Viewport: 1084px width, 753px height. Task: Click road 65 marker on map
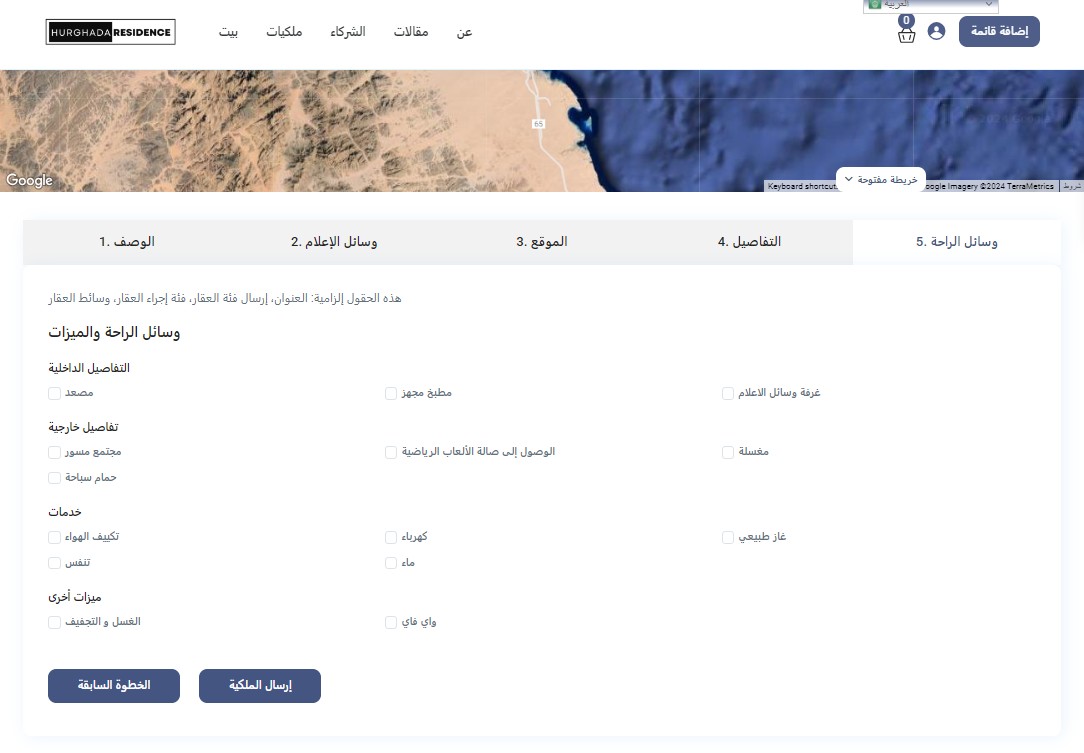coord(539,124)
